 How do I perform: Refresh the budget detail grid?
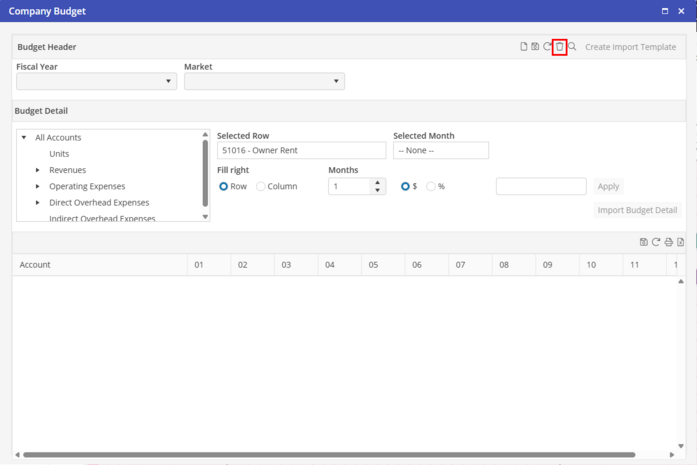pyautogui.click(x=656, y=242)
